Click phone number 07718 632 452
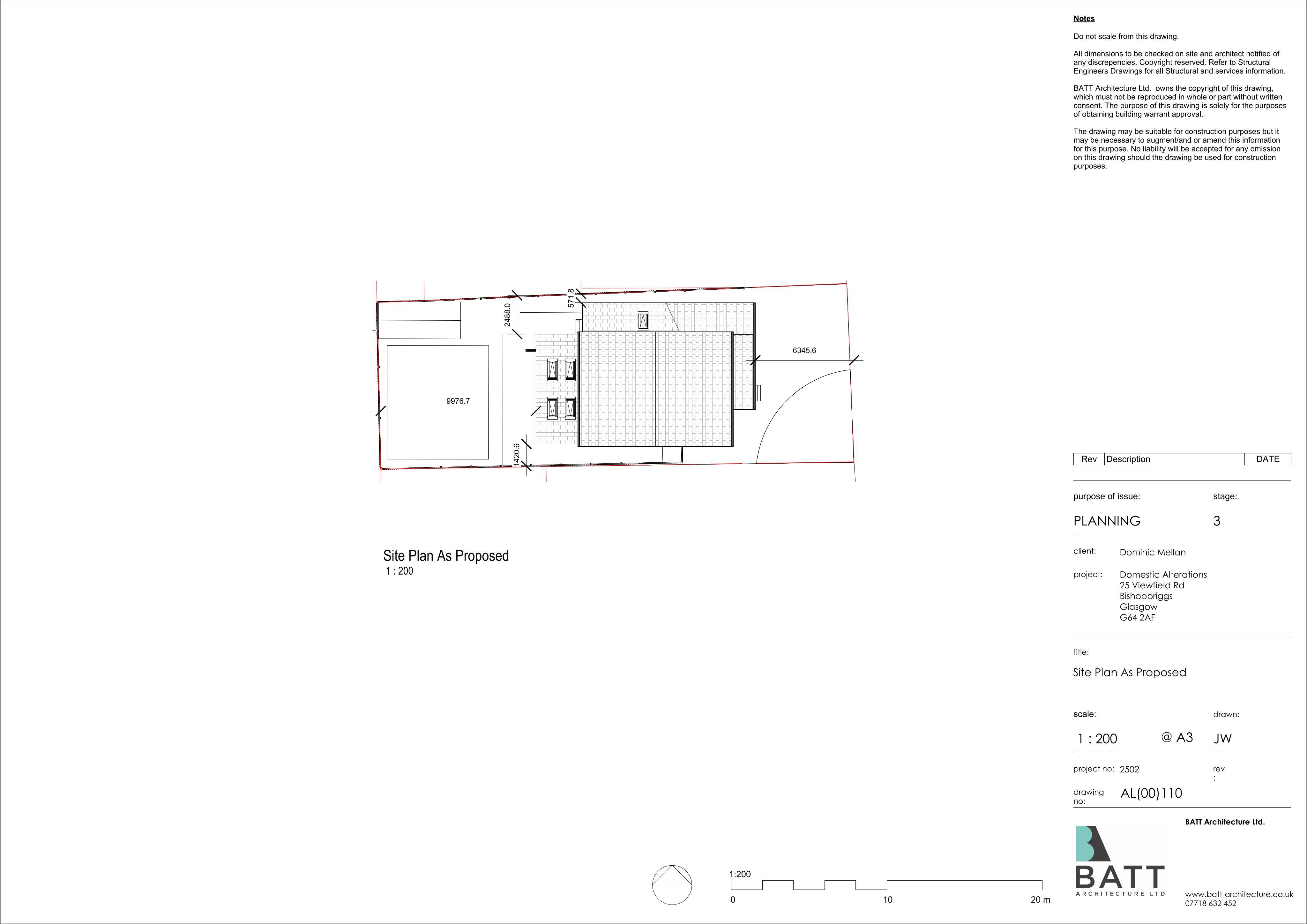Image resolution: width=1307 pixels, height=924 pixels. point(1210,904)
